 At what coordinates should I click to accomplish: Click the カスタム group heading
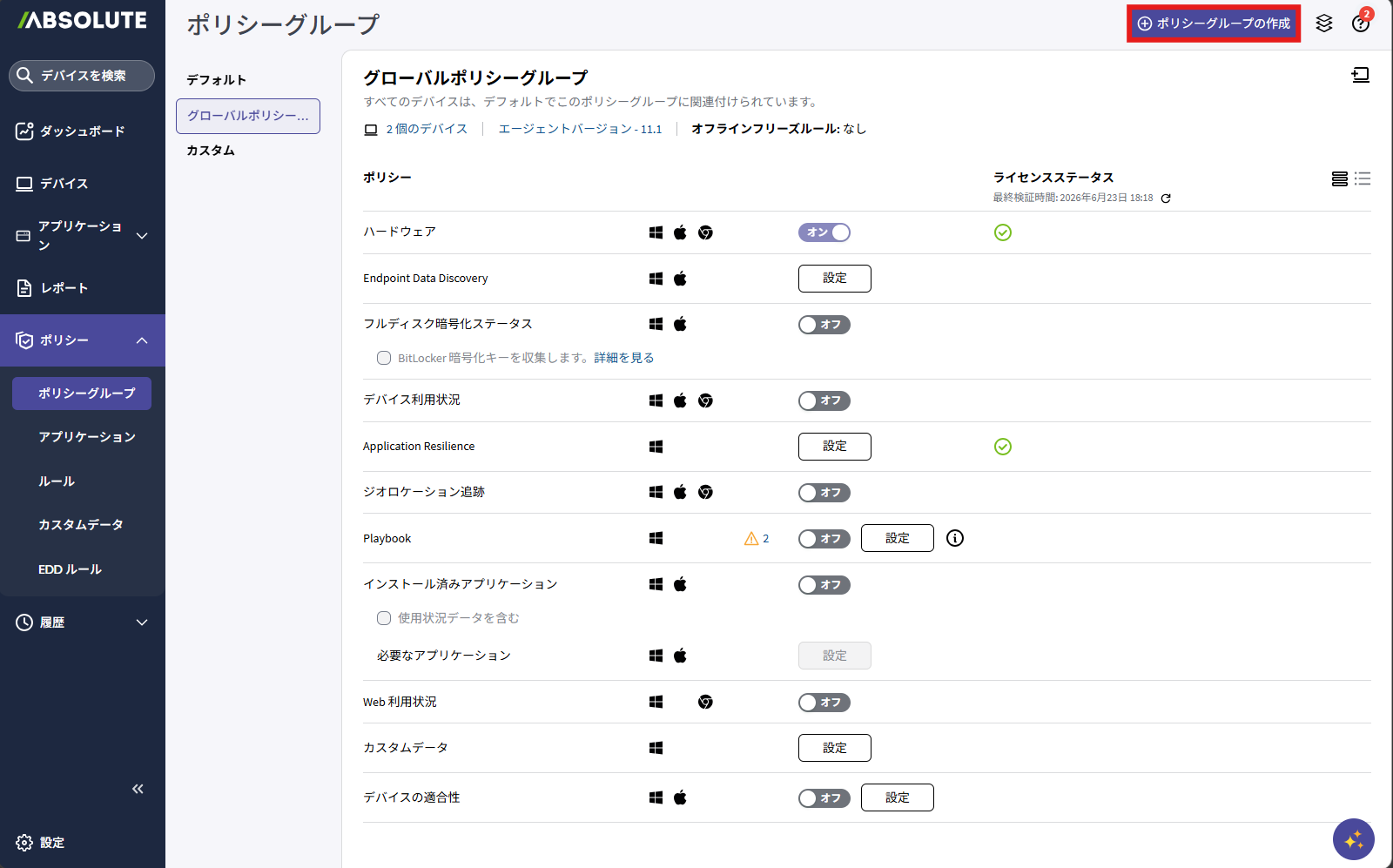[x=211, y=151]
